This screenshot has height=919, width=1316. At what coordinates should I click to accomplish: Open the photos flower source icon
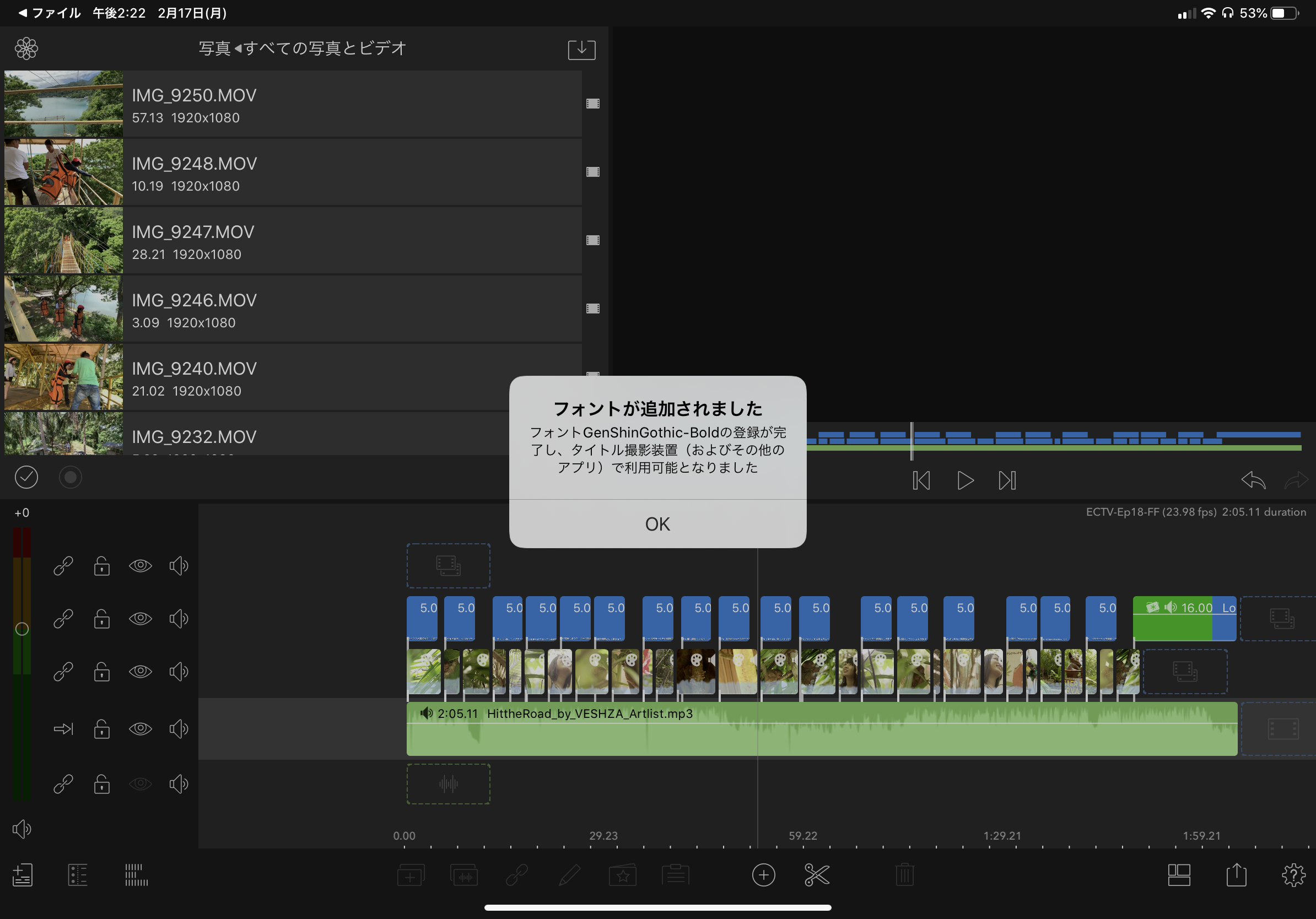[x=26, y=48]
